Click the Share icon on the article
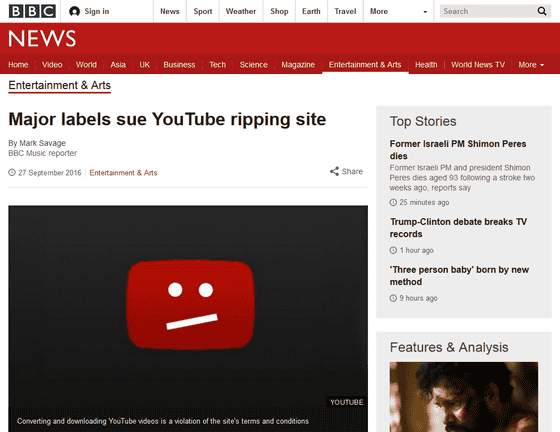This screenshot has height=432, width=560. [x=334, y=171]
